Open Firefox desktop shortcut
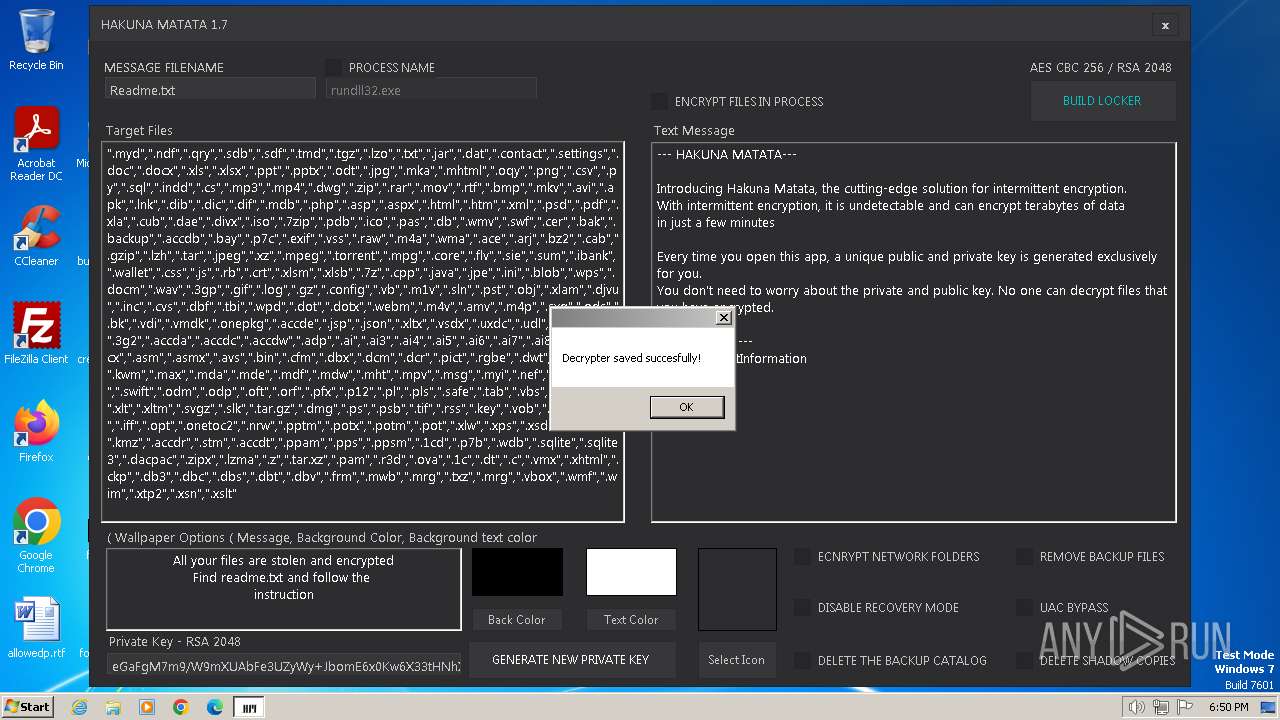This screenshot has width=1280, height=720. (36, 432)
